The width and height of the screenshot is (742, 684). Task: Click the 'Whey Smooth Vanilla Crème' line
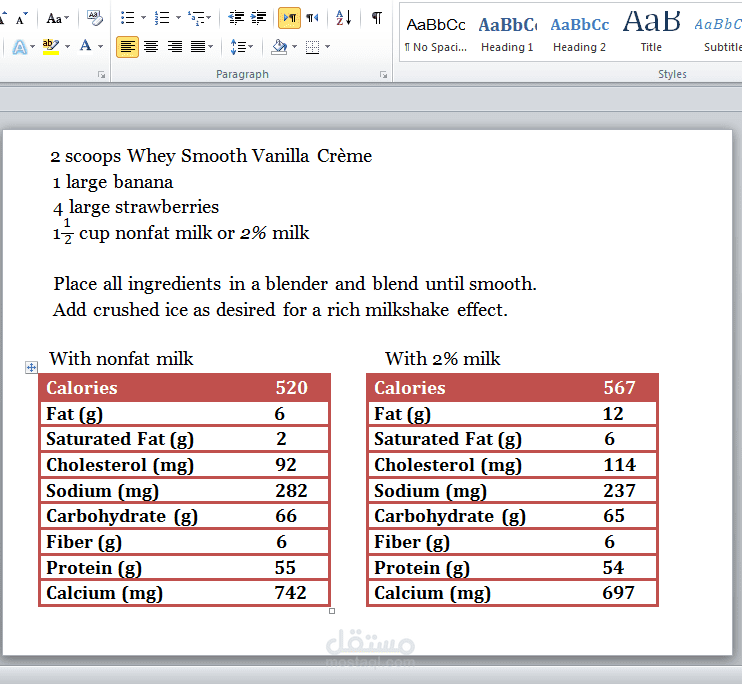(x=211, y=156)
